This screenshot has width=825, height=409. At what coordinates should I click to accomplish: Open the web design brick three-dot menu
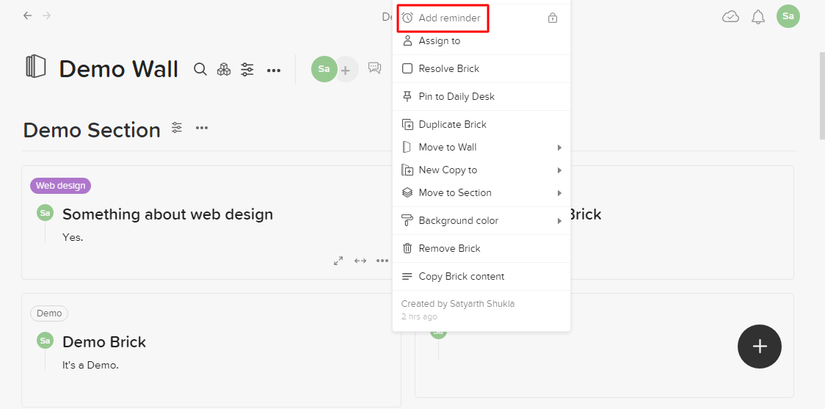tap(383, 261)
